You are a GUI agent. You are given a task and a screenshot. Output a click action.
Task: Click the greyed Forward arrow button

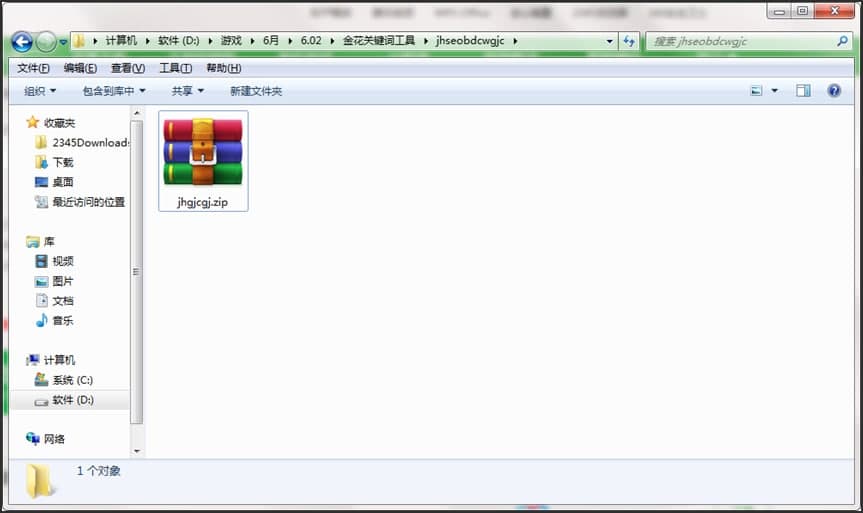46,42
